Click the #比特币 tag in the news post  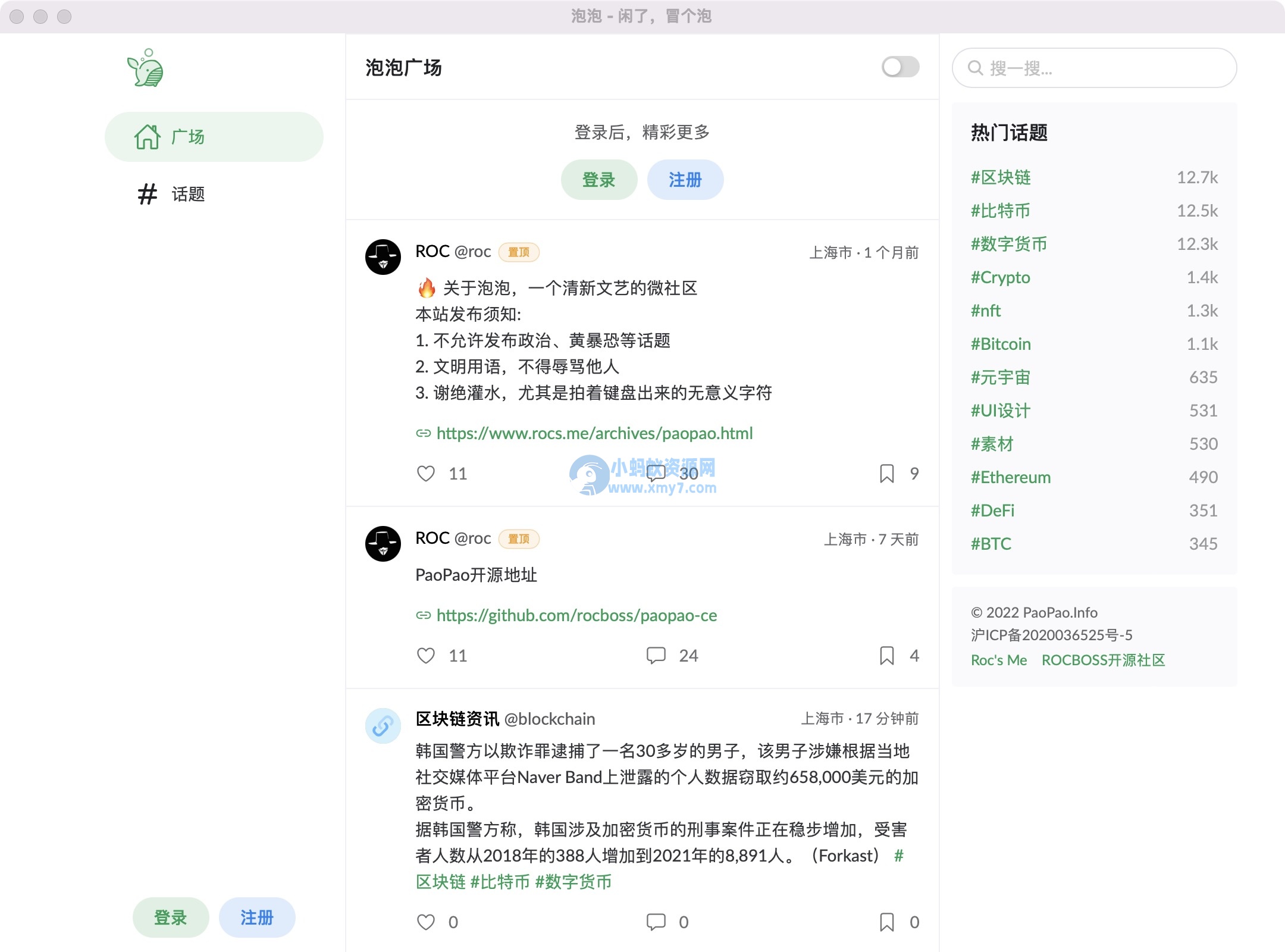click(x=500, y=882)
